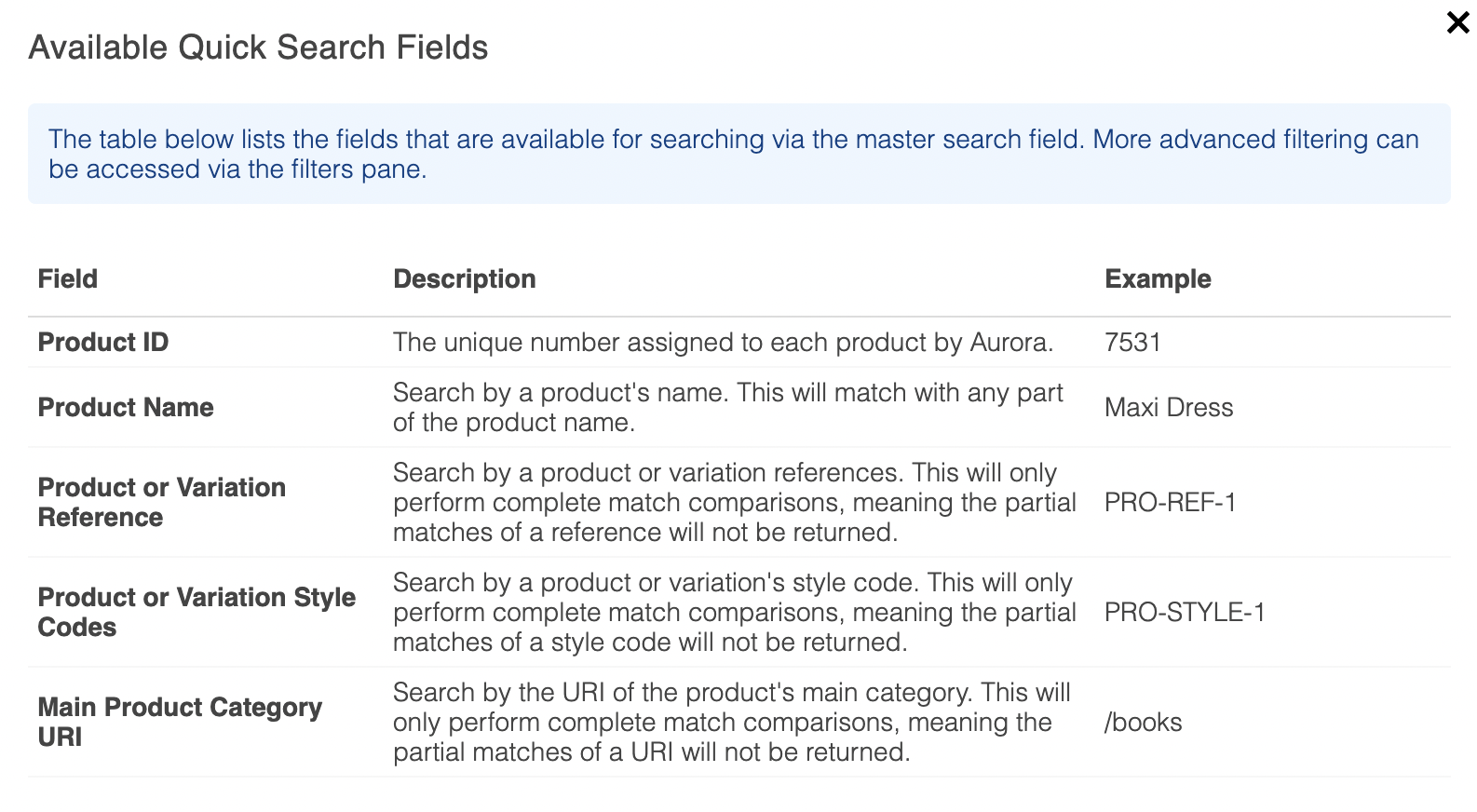Click the style code description text
This screenshot has height=812, width=1477.
[x=734, y=613]
